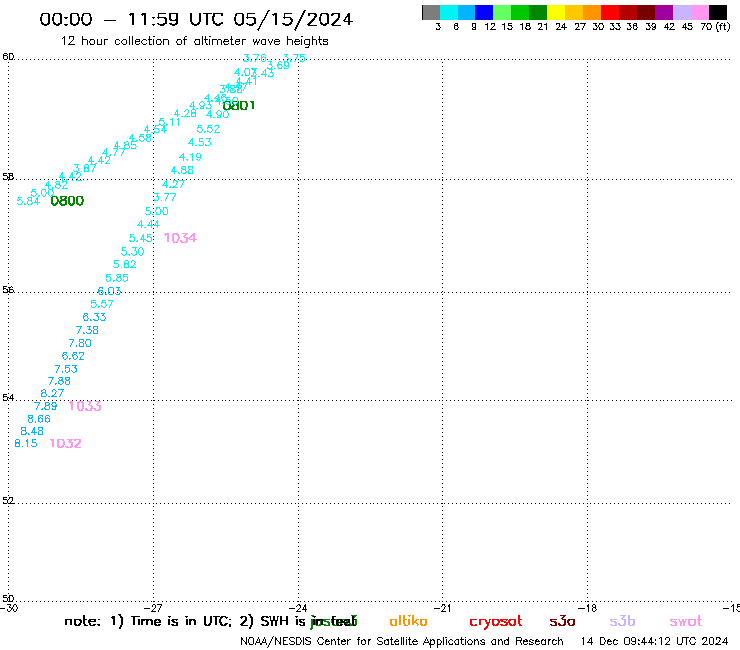The image size is (740, 650).
Task: Click the green time stamp '0801'
Action: click(239, 106)
